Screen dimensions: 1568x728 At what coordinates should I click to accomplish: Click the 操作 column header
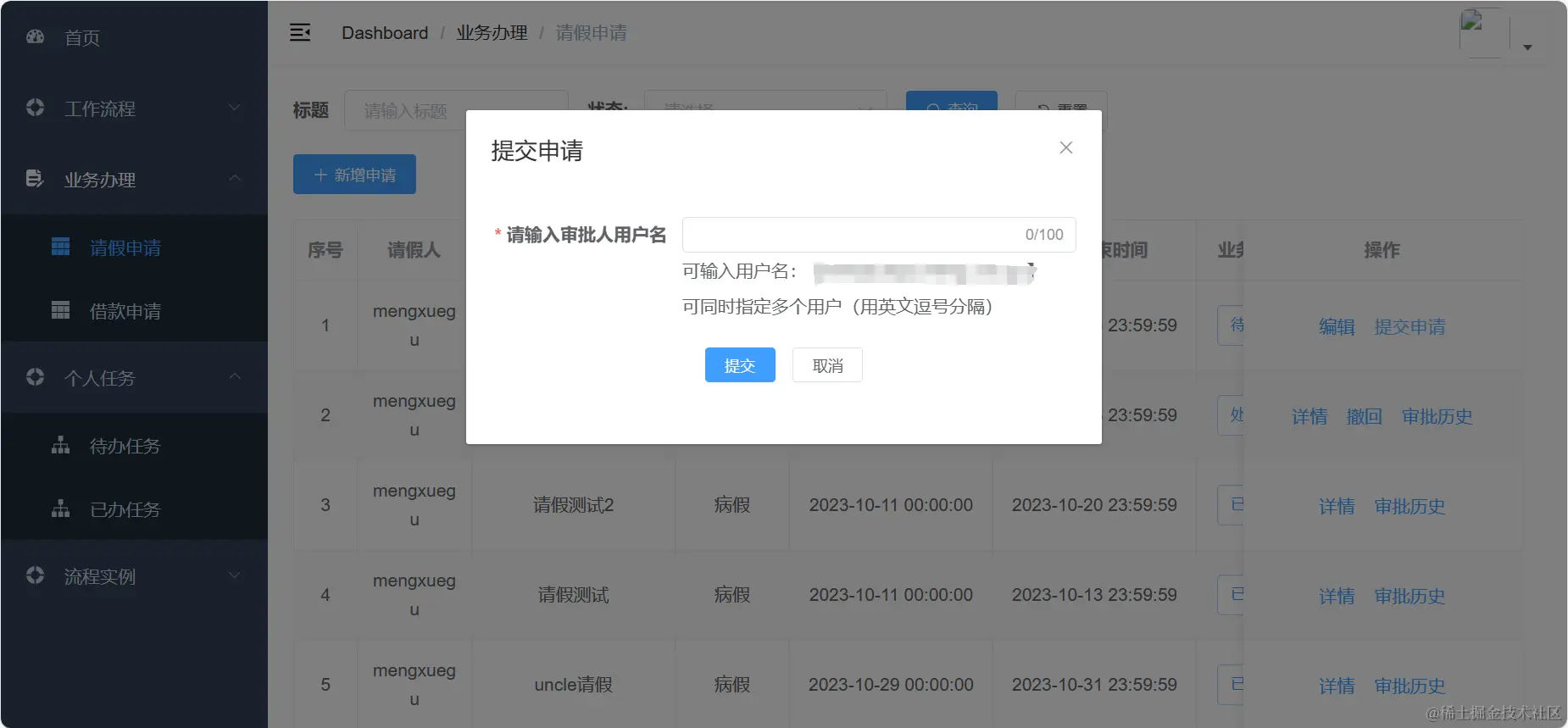1382,250
